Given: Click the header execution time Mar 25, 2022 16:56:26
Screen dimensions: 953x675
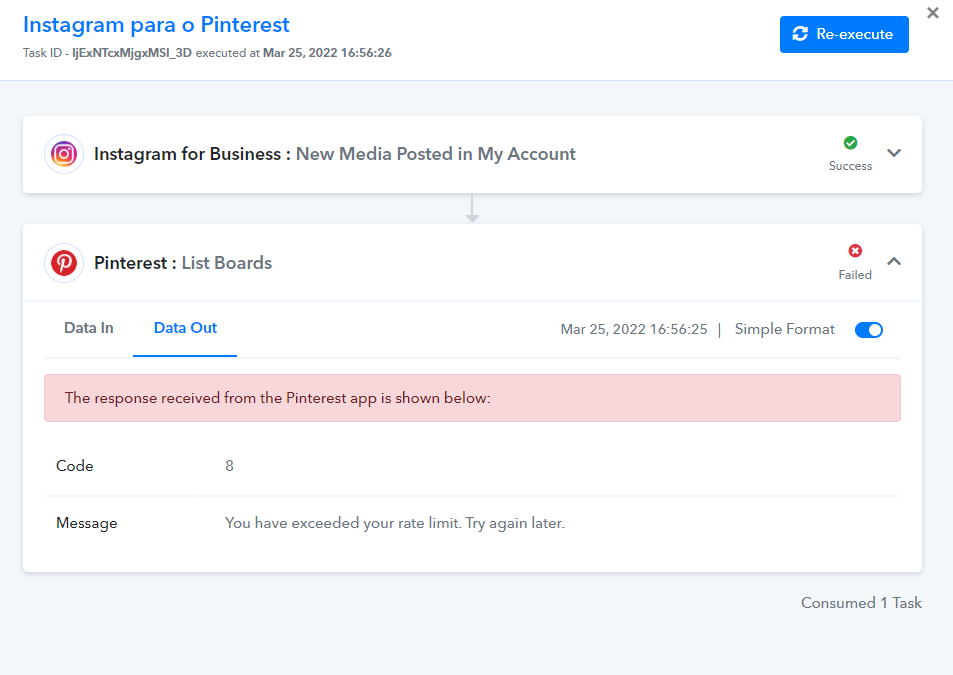Looking at the screenshot, I should coord(327,53).
